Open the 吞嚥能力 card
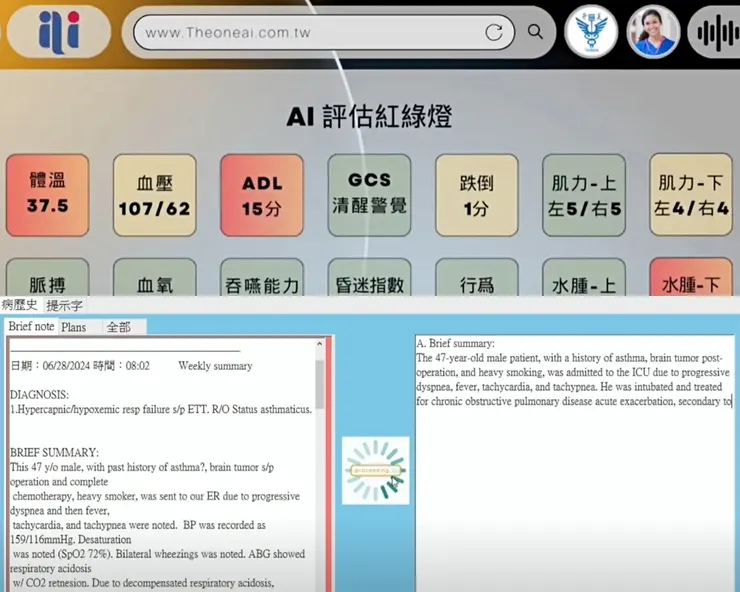This screenshot has width=740, height=592. click(x=262, y=278)
